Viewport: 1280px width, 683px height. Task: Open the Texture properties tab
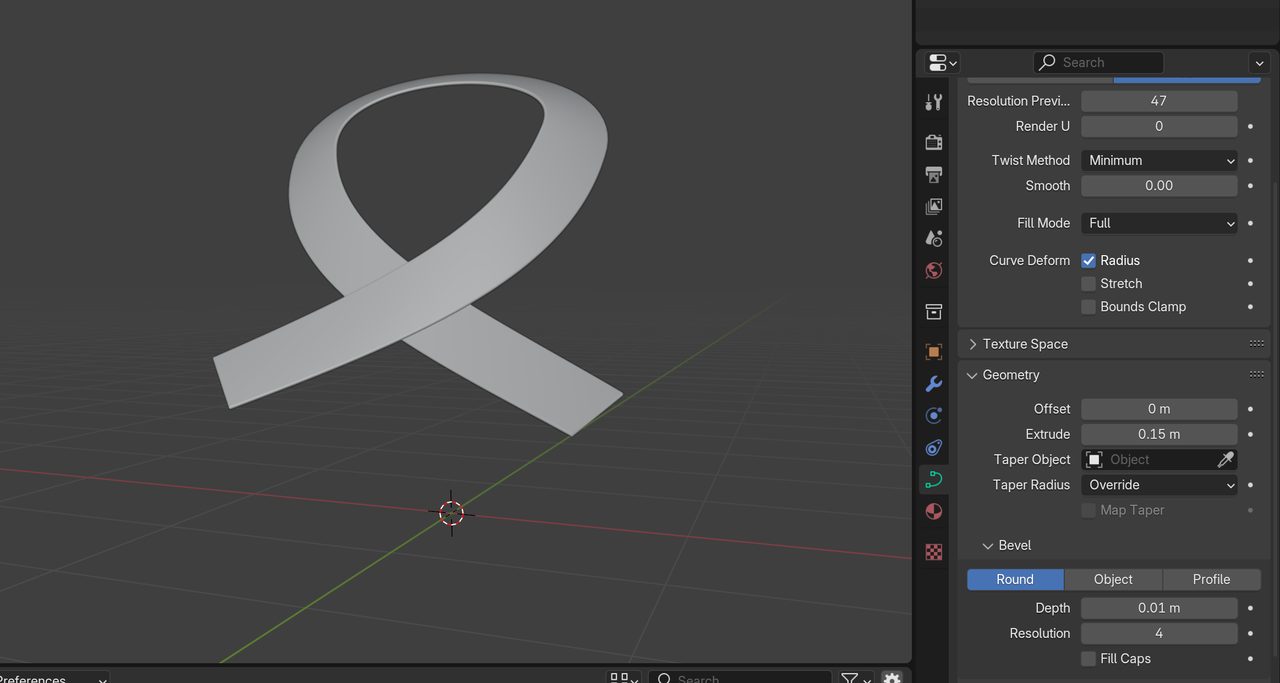pyautogui.click(x=933, y=552)
